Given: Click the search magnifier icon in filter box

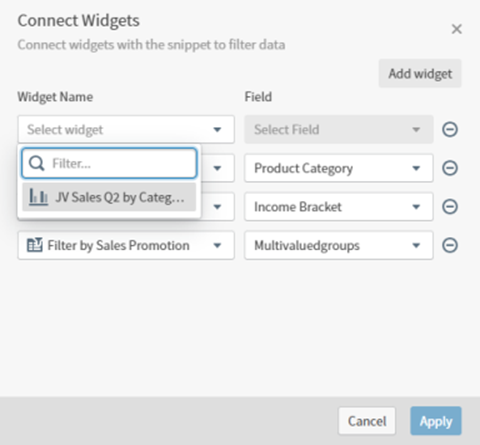Looking at the screenshot, I should tap(36, 163).
